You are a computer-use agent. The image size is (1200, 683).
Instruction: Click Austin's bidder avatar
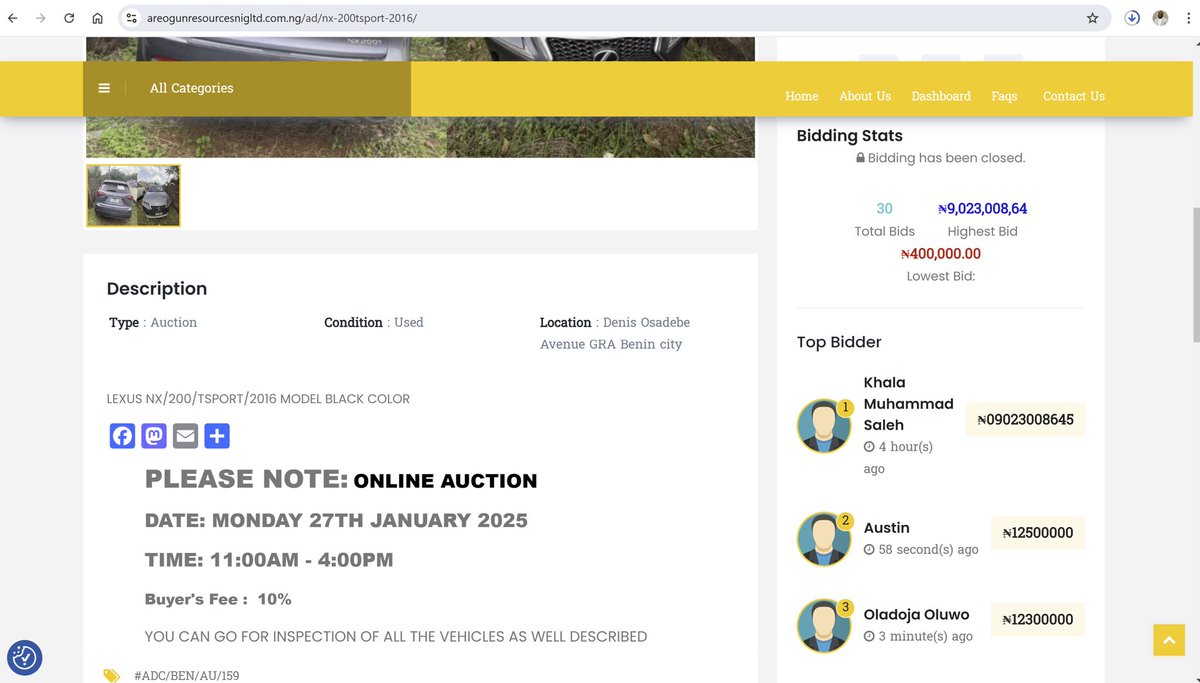coord(824,539)
